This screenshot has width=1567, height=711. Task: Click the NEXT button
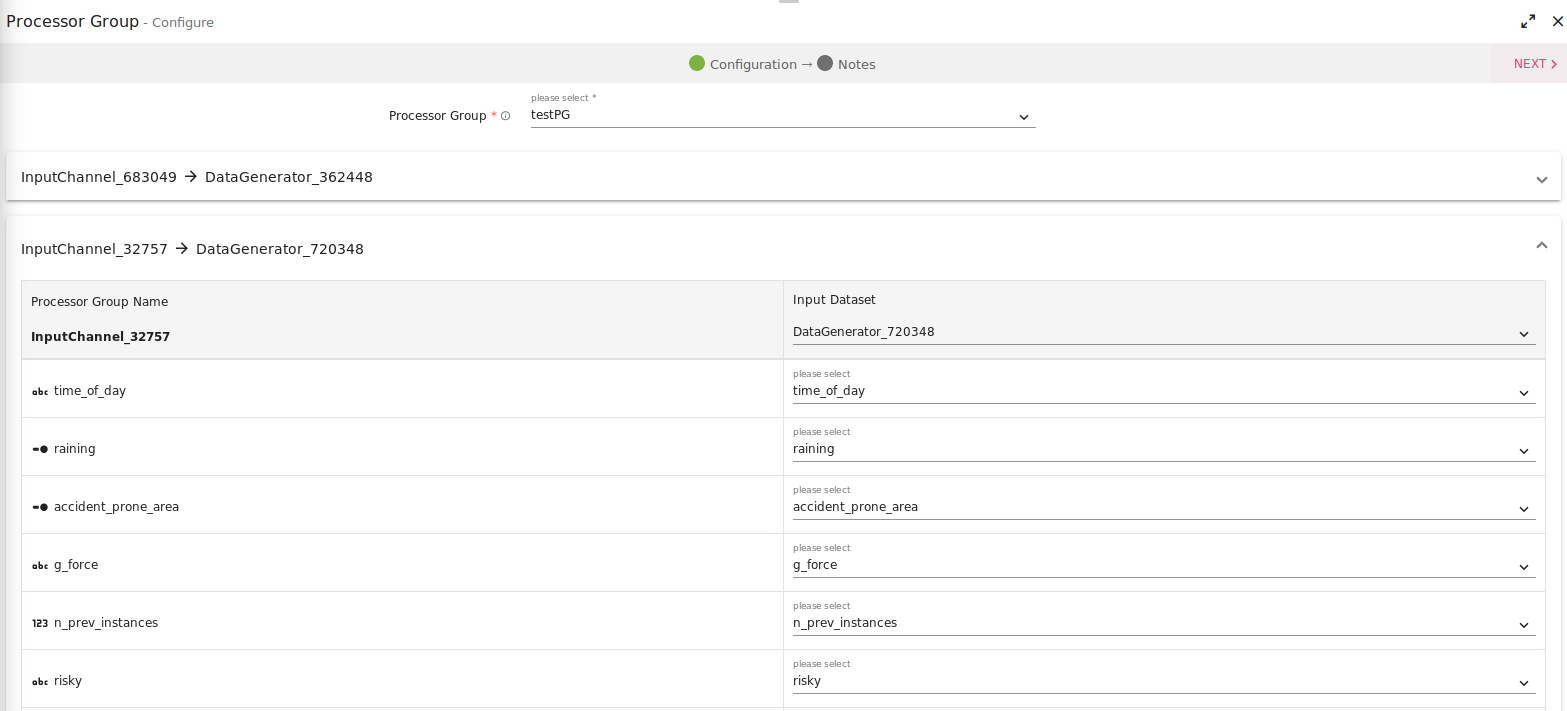pos(1534,64)
